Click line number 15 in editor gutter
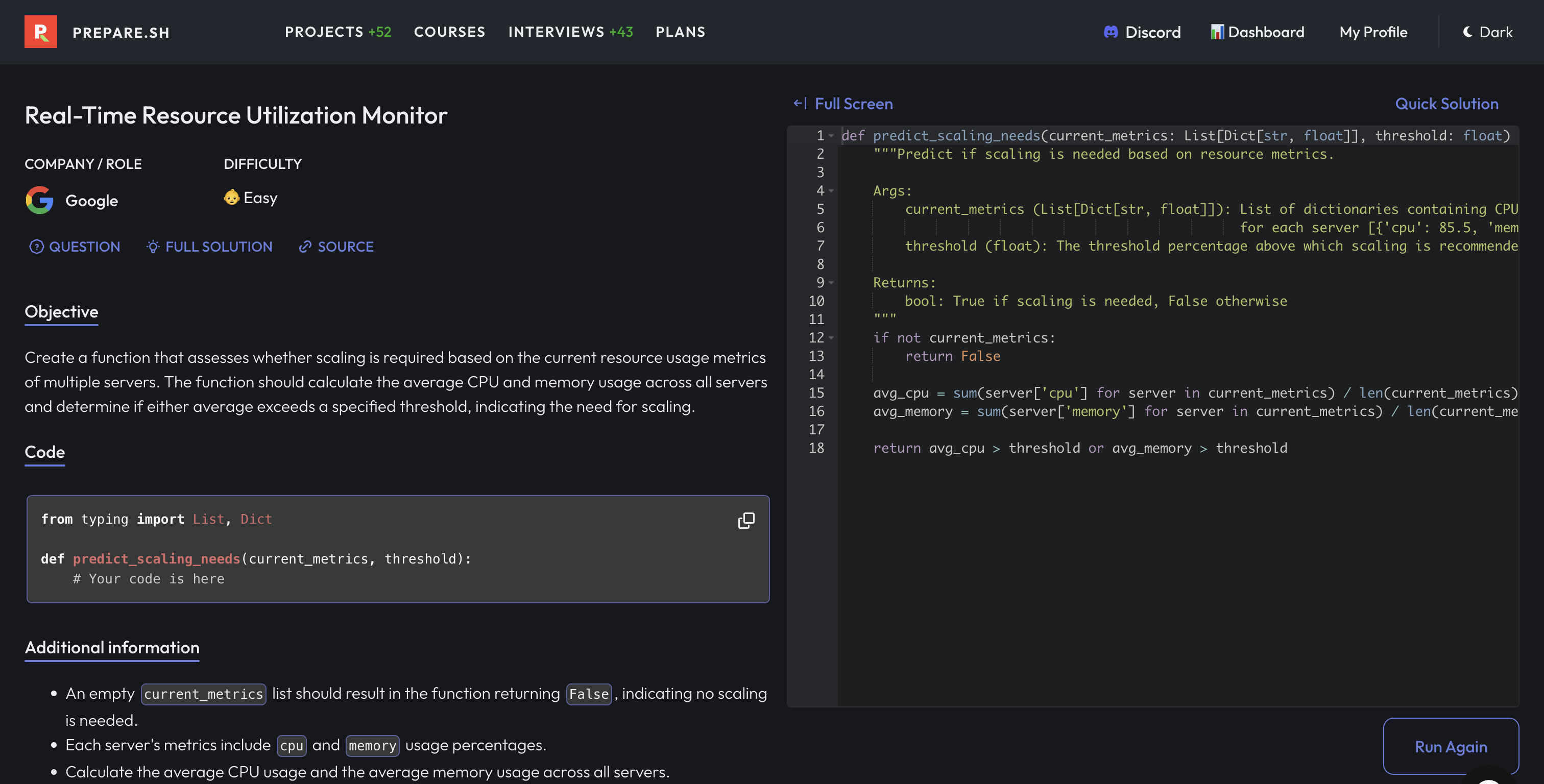 (816, 393)
